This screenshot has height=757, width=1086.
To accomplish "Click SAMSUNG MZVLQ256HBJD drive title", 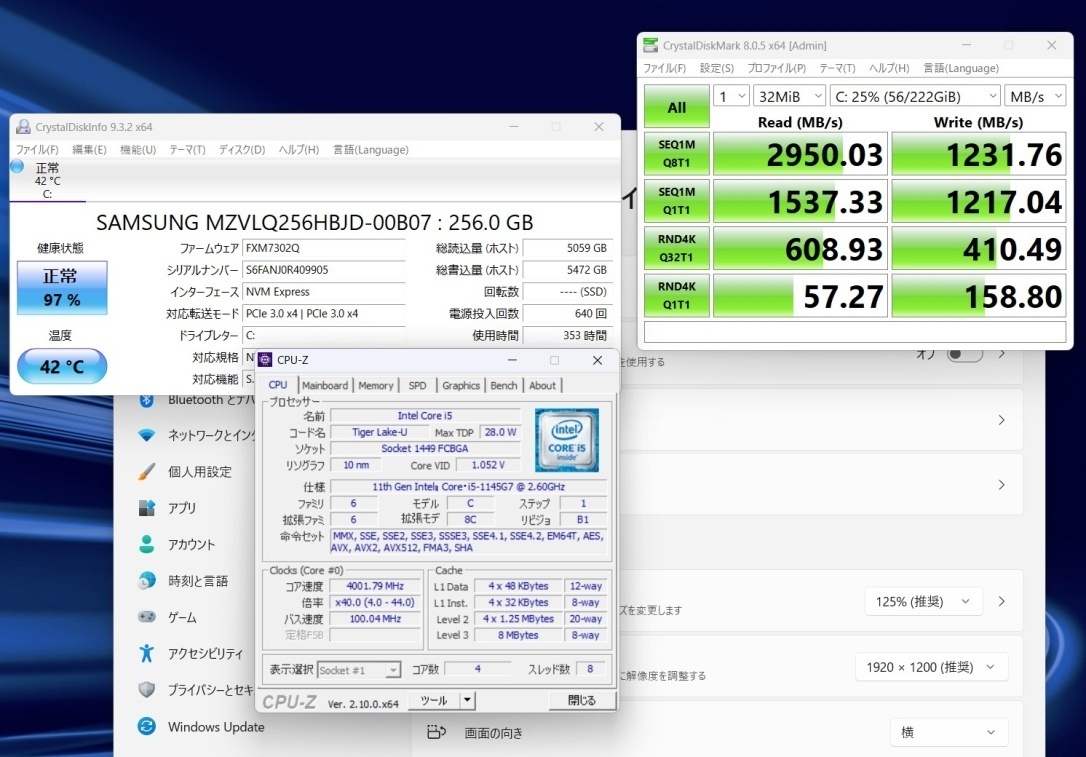I will 314,222.
